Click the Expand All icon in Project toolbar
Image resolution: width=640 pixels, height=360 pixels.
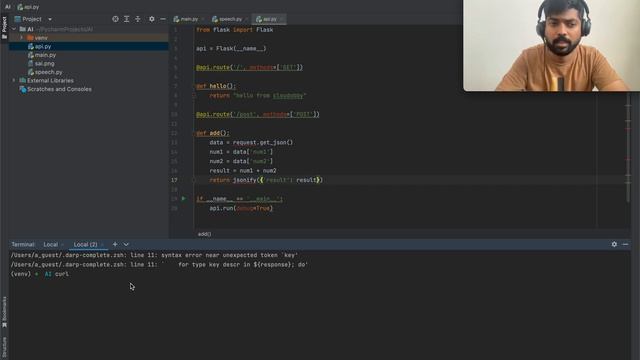[x=127, y=19]
